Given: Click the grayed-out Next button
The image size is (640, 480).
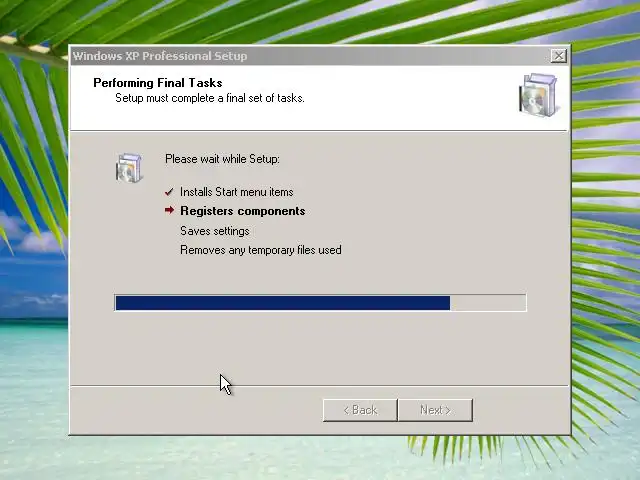Looking at the screenshot, I should [436, 410].
